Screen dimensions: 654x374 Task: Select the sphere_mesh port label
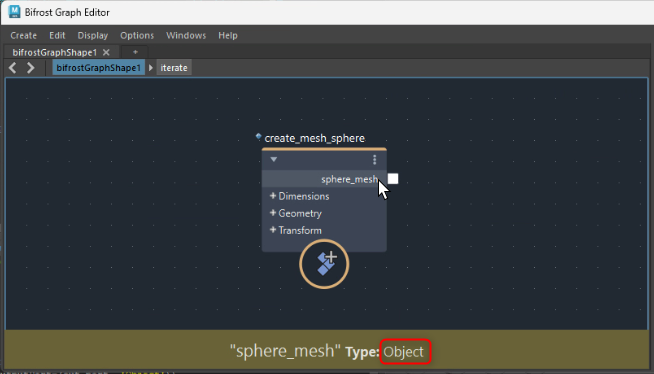click(x=350, y=179)
